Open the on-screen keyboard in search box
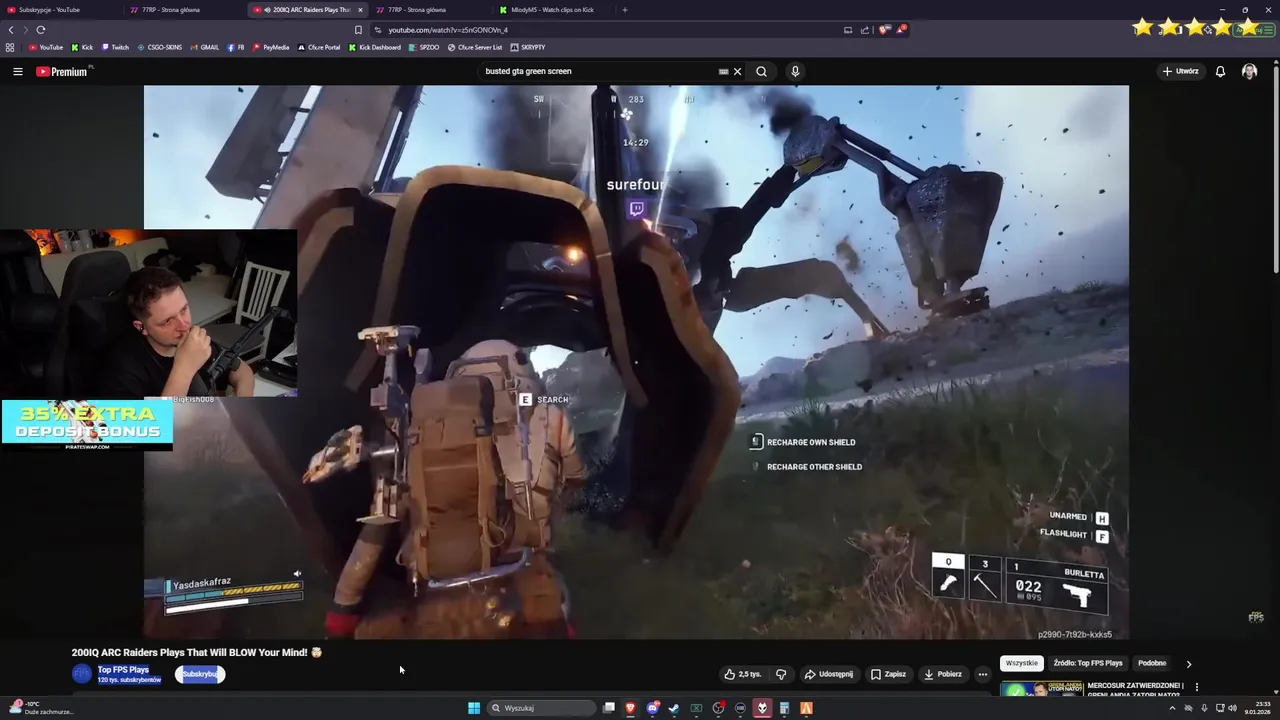This screenshot has height=720, width=1280. pyautogui.click(x=723, y=71)
